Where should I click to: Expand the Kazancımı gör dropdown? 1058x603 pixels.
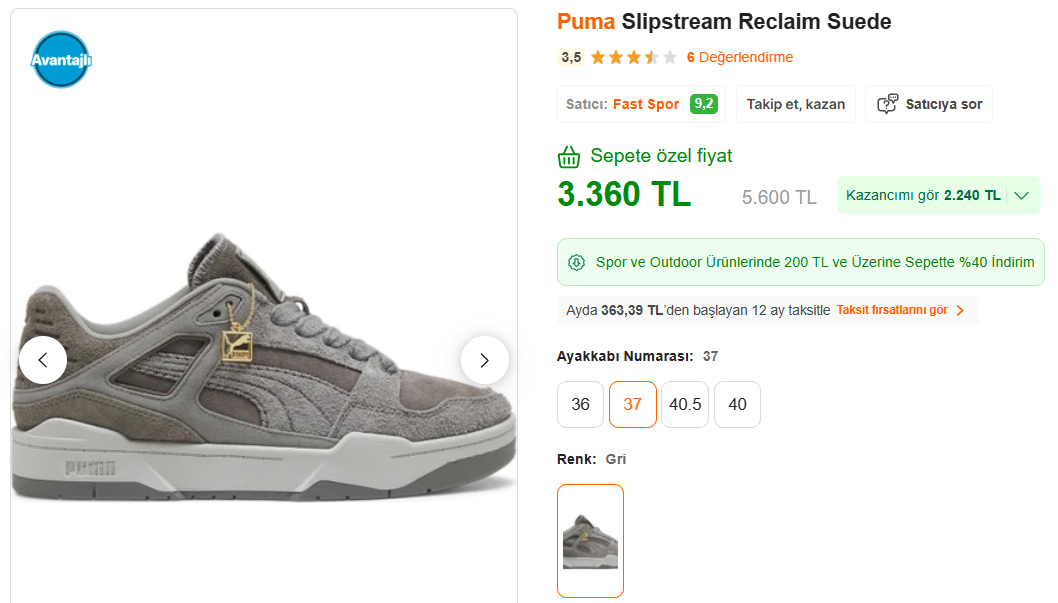1022,196
